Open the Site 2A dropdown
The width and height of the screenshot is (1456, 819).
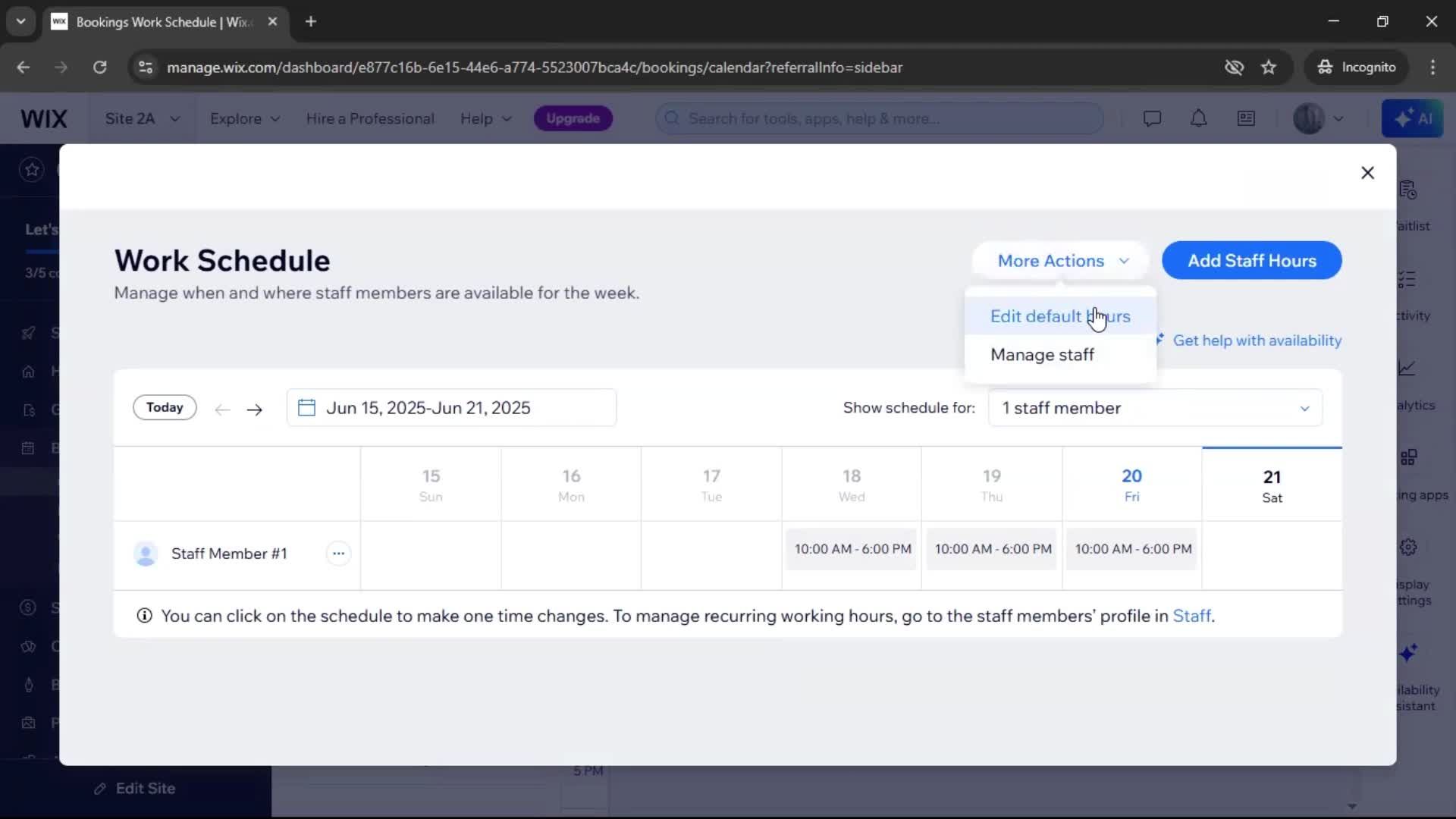click(x=143, y=119)
